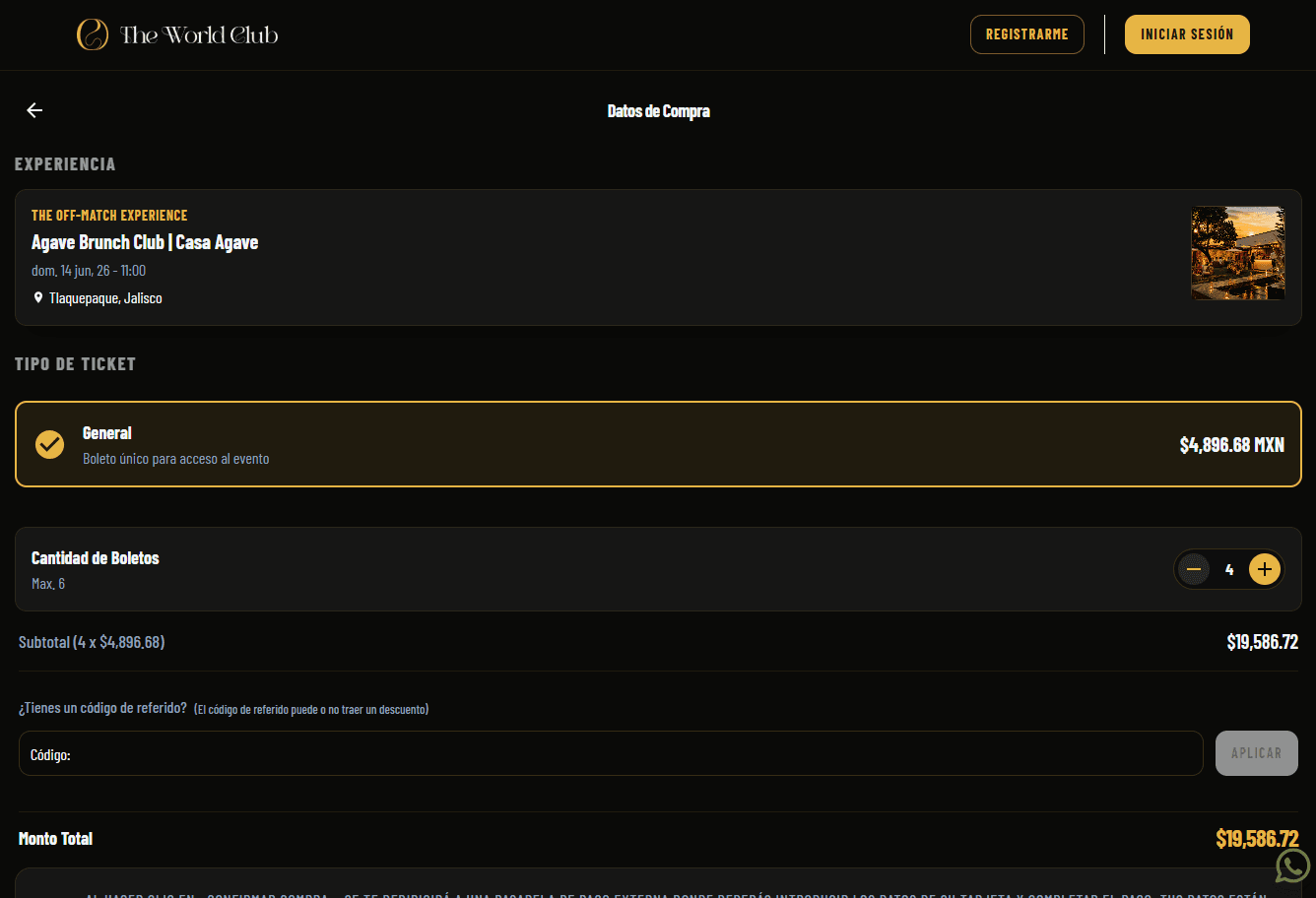This screenshot has height=898, width=1316.
Task: Select the General ticket checkmark
Action: (x=50, y=445)
